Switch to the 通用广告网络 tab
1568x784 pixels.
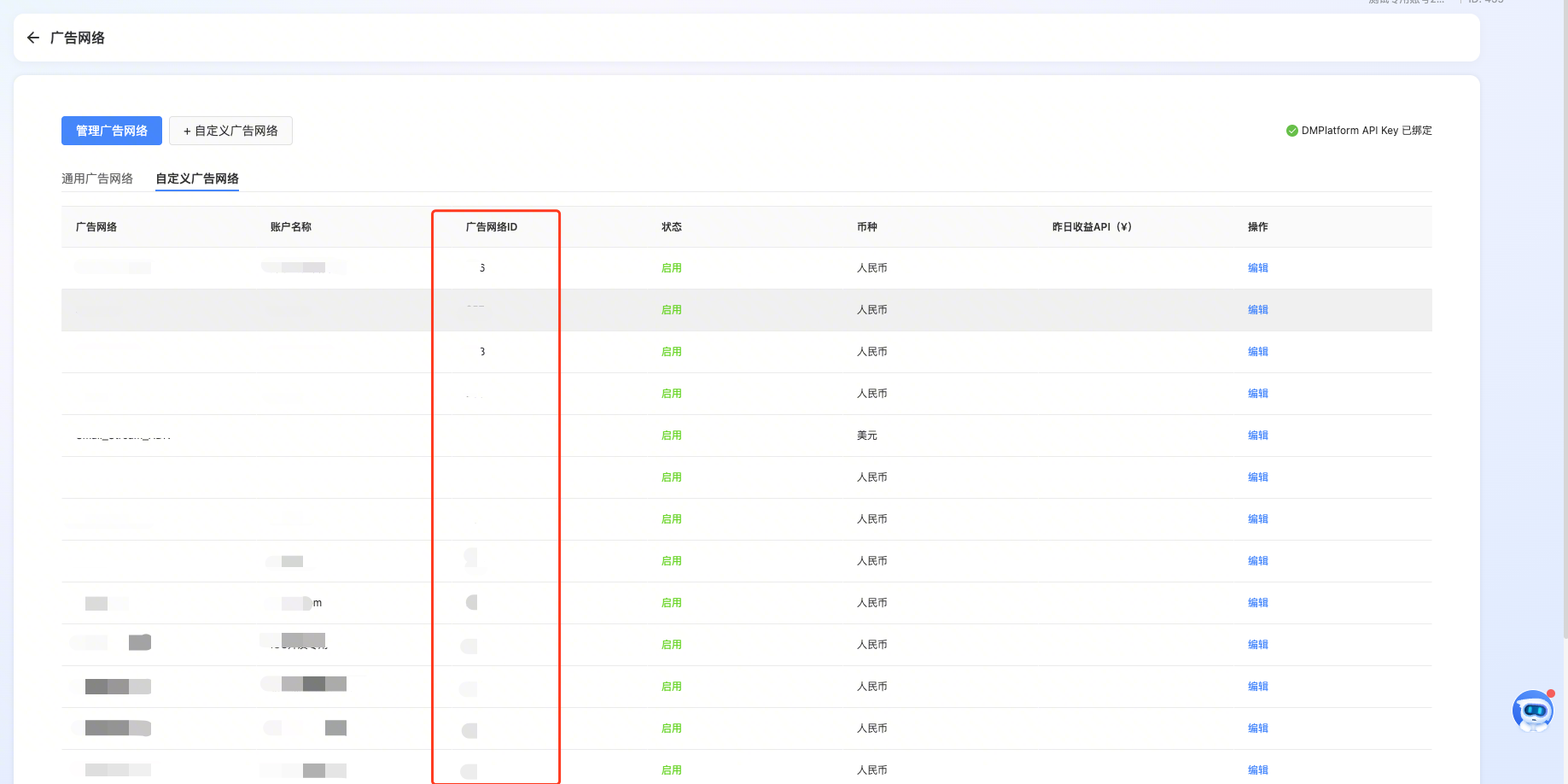pos(97,178)
